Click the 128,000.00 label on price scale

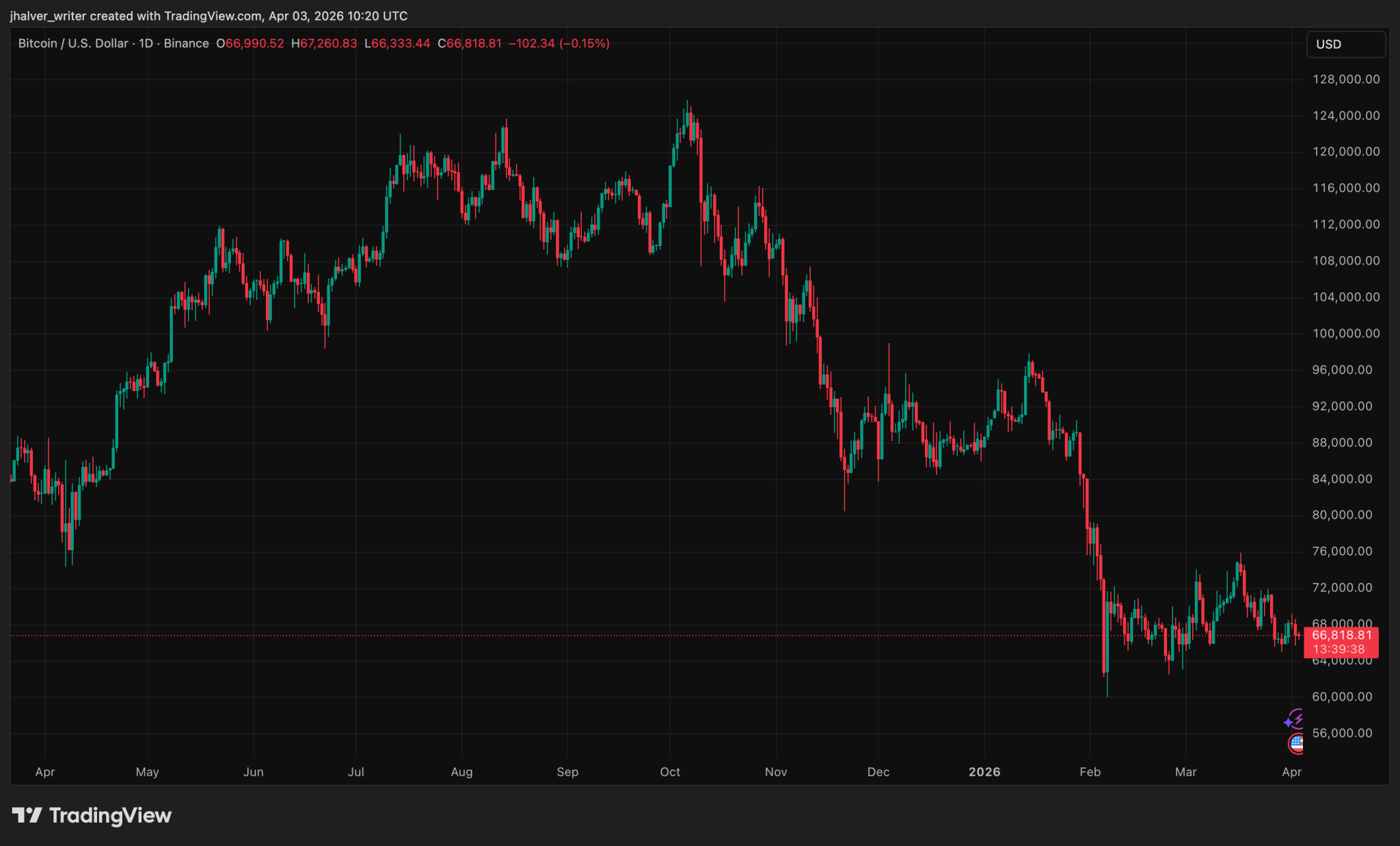1345,79
